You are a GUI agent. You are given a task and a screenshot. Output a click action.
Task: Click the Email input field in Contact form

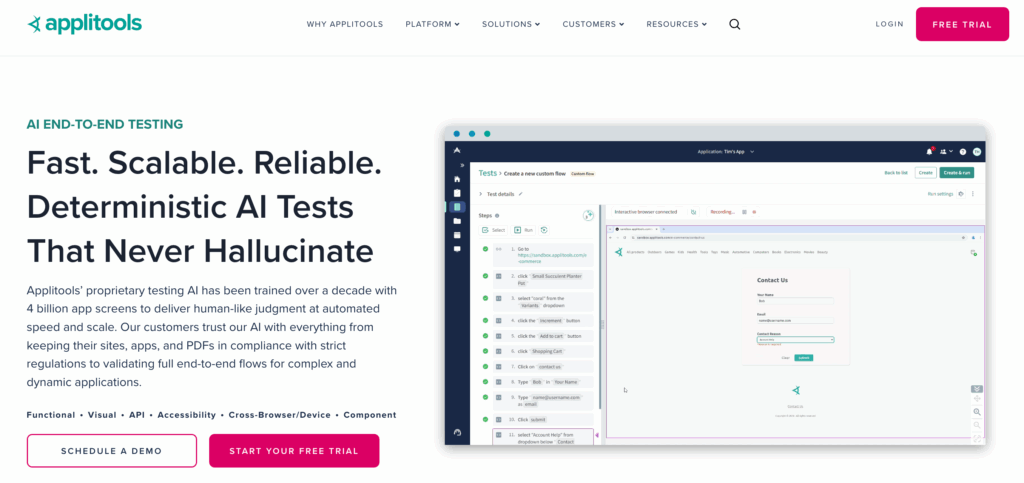point(795,320)
